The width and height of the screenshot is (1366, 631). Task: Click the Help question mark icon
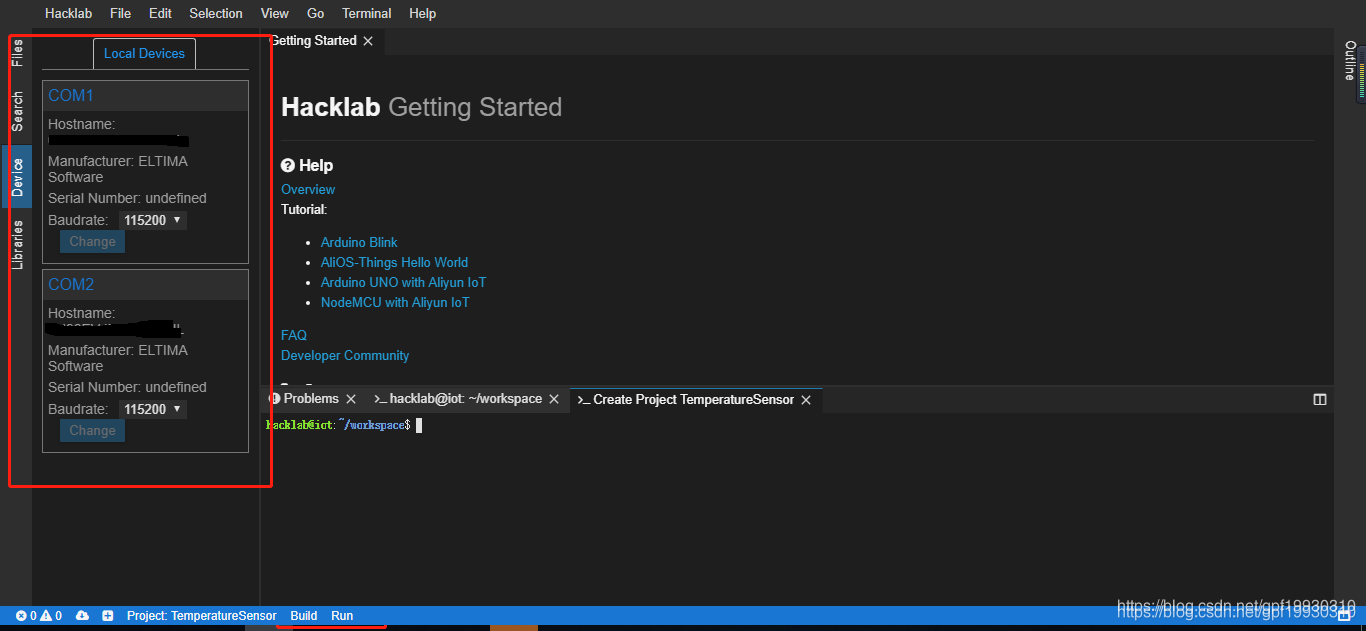(x=288, y=166)
